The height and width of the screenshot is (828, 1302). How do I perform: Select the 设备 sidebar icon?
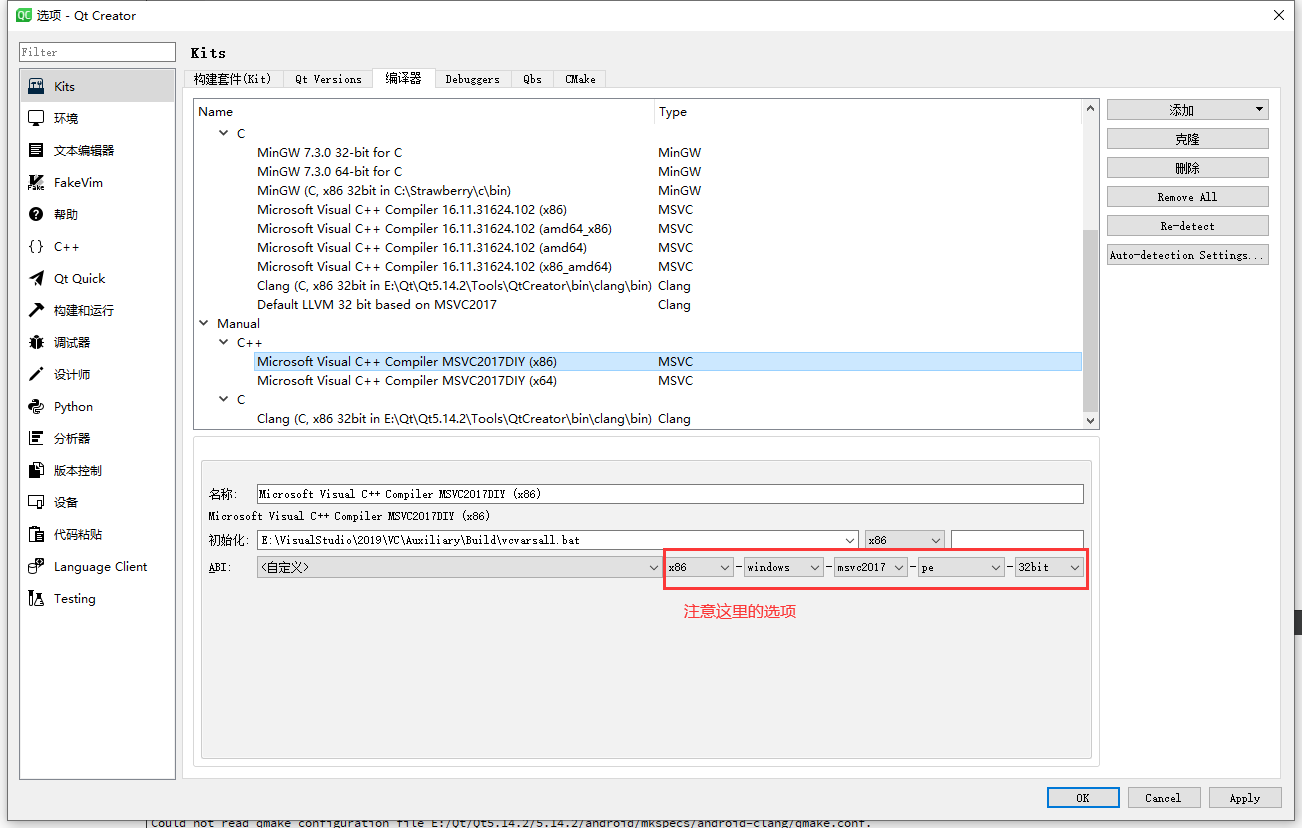click(x=36, y=502)
